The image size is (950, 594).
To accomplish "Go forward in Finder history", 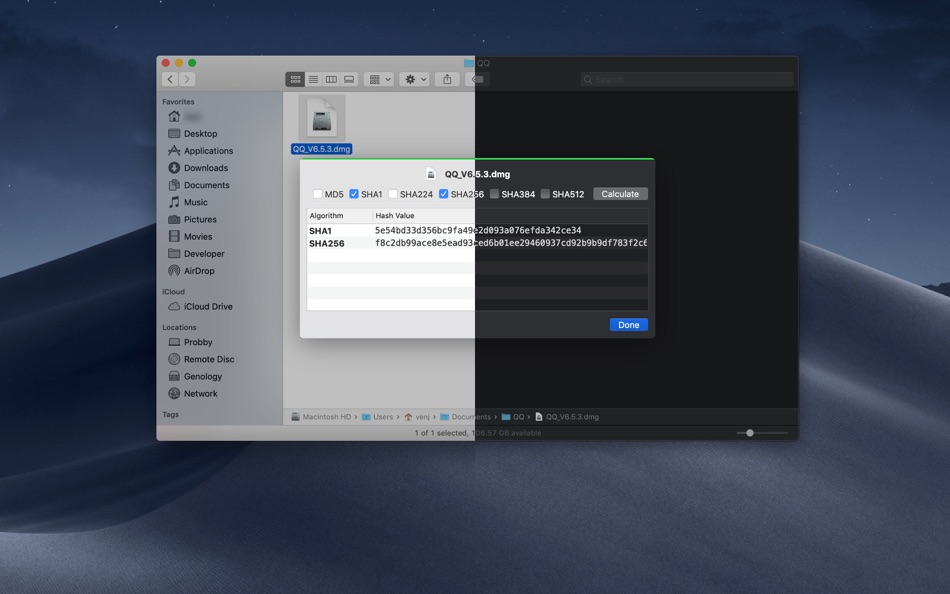I will pyautogui.click(x=187, y=79).
